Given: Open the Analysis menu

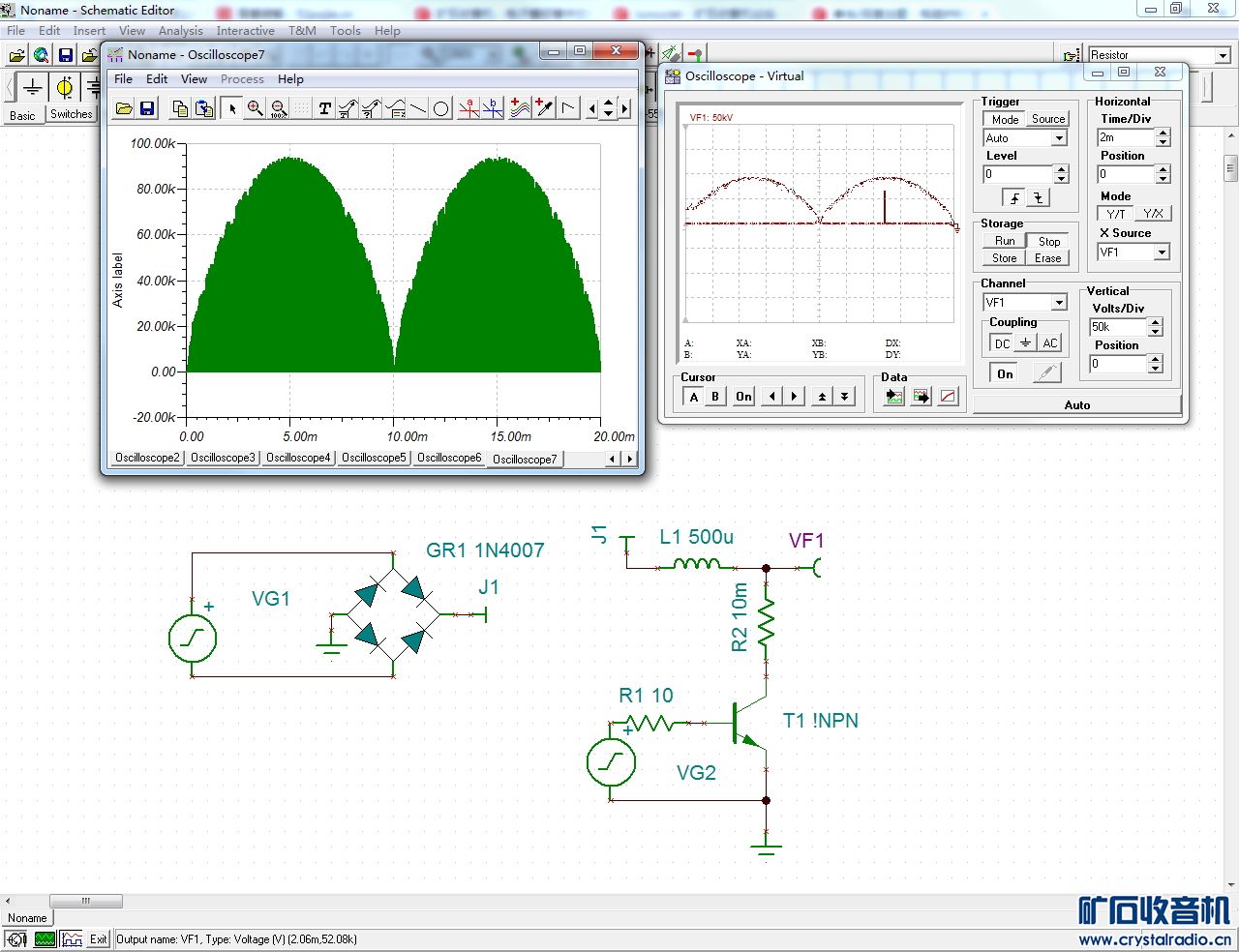Looking at the screenshot, I should [180, 31].
